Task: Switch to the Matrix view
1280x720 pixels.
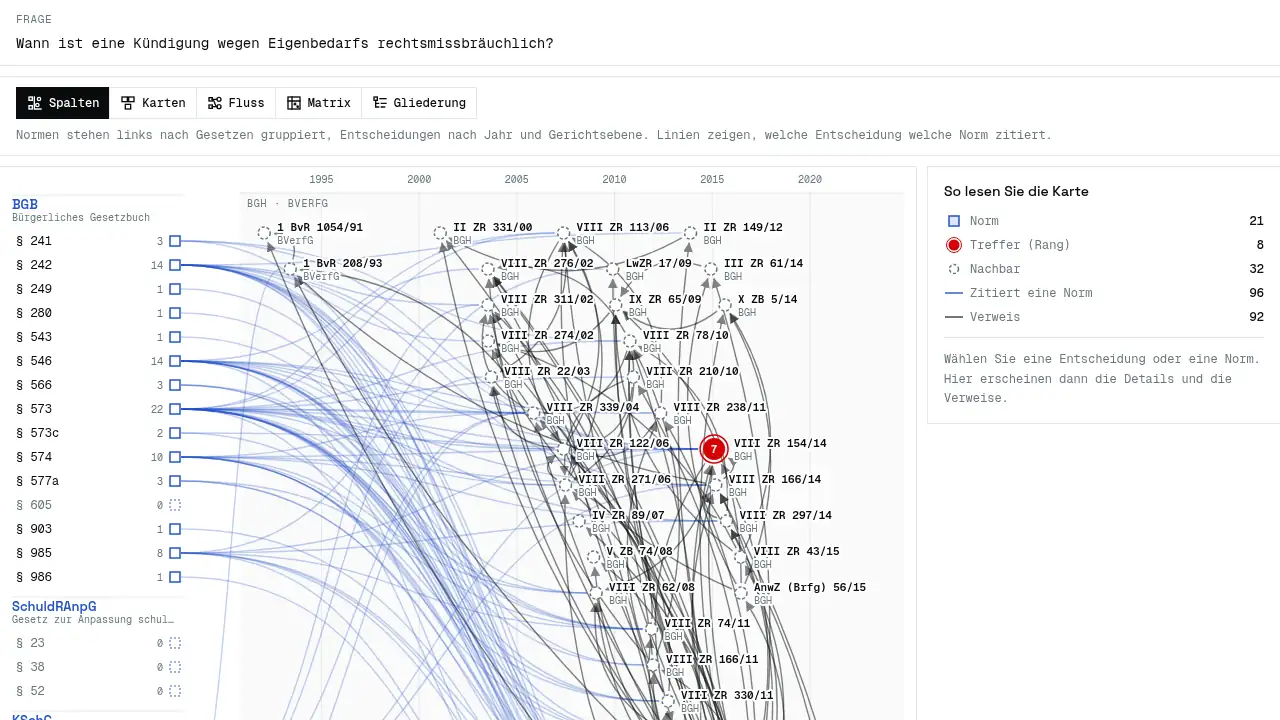Action: 319,103
